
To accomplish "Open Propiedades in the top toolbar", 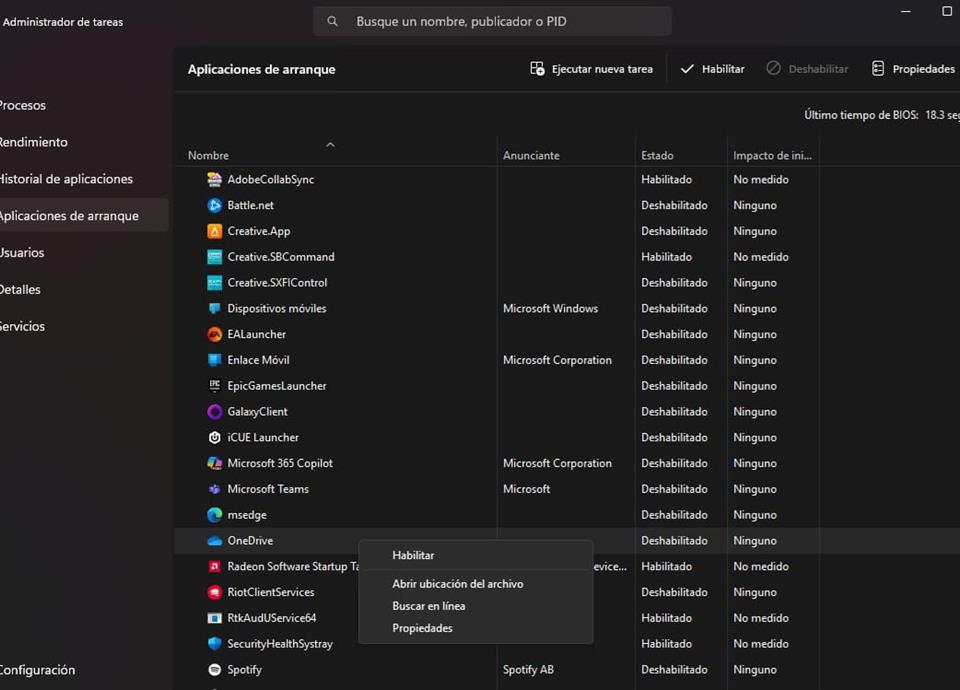I will coord(913,69).
